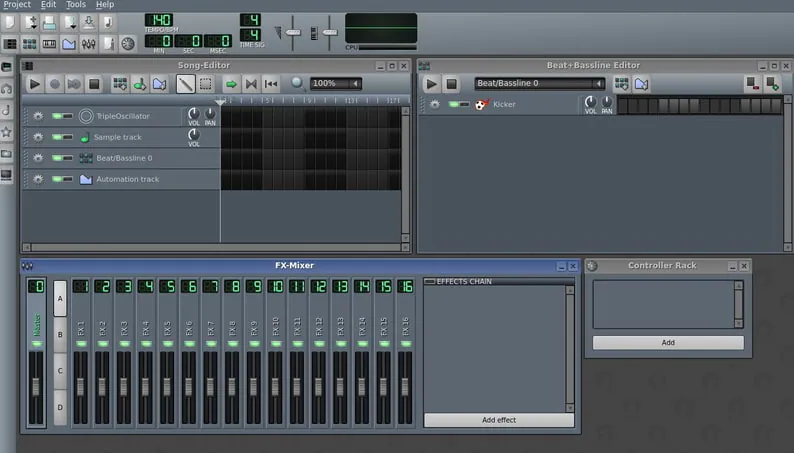Open the Tools menu
This screenshot has height=453, width=794.
click(x=76, y=5)
